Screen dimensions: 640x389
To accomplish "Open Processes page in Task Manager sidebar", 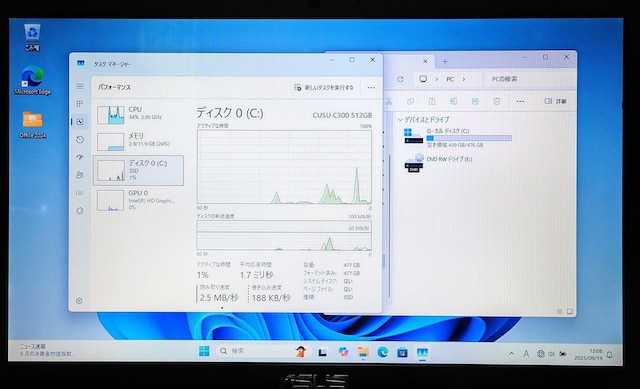I will (80, 104).
